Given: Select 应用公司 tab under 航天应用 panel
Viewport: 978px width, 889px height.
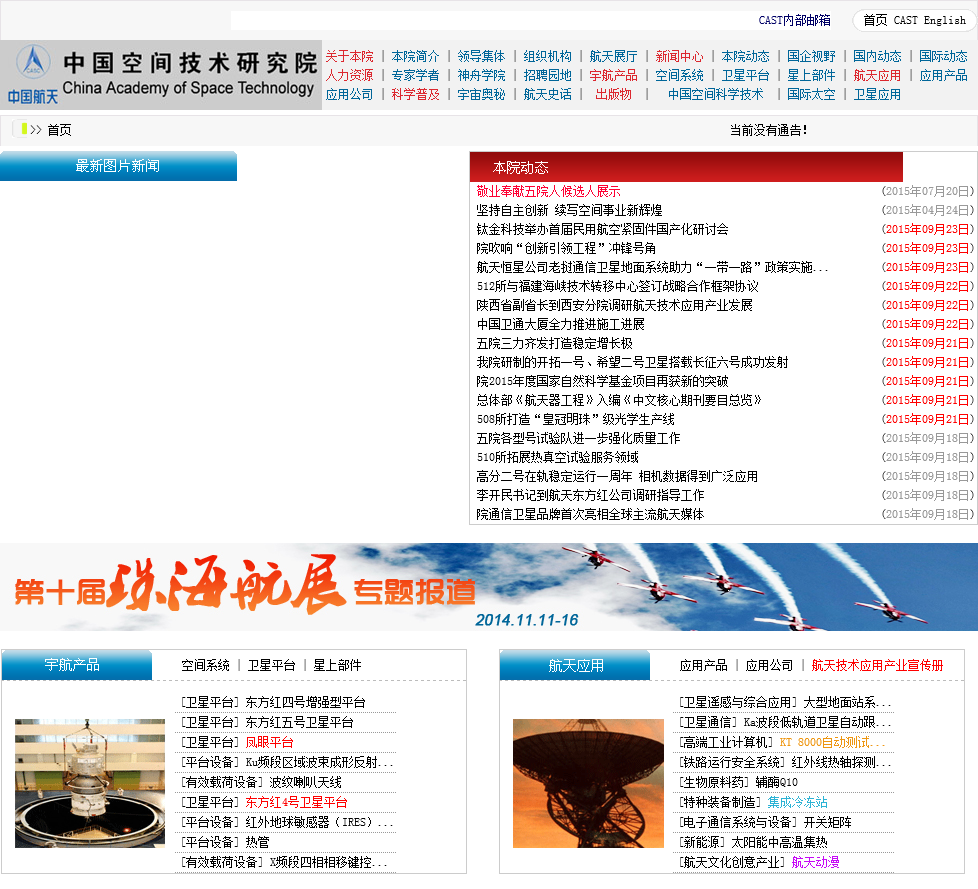Looking at the screenshot, I should 769,666.
